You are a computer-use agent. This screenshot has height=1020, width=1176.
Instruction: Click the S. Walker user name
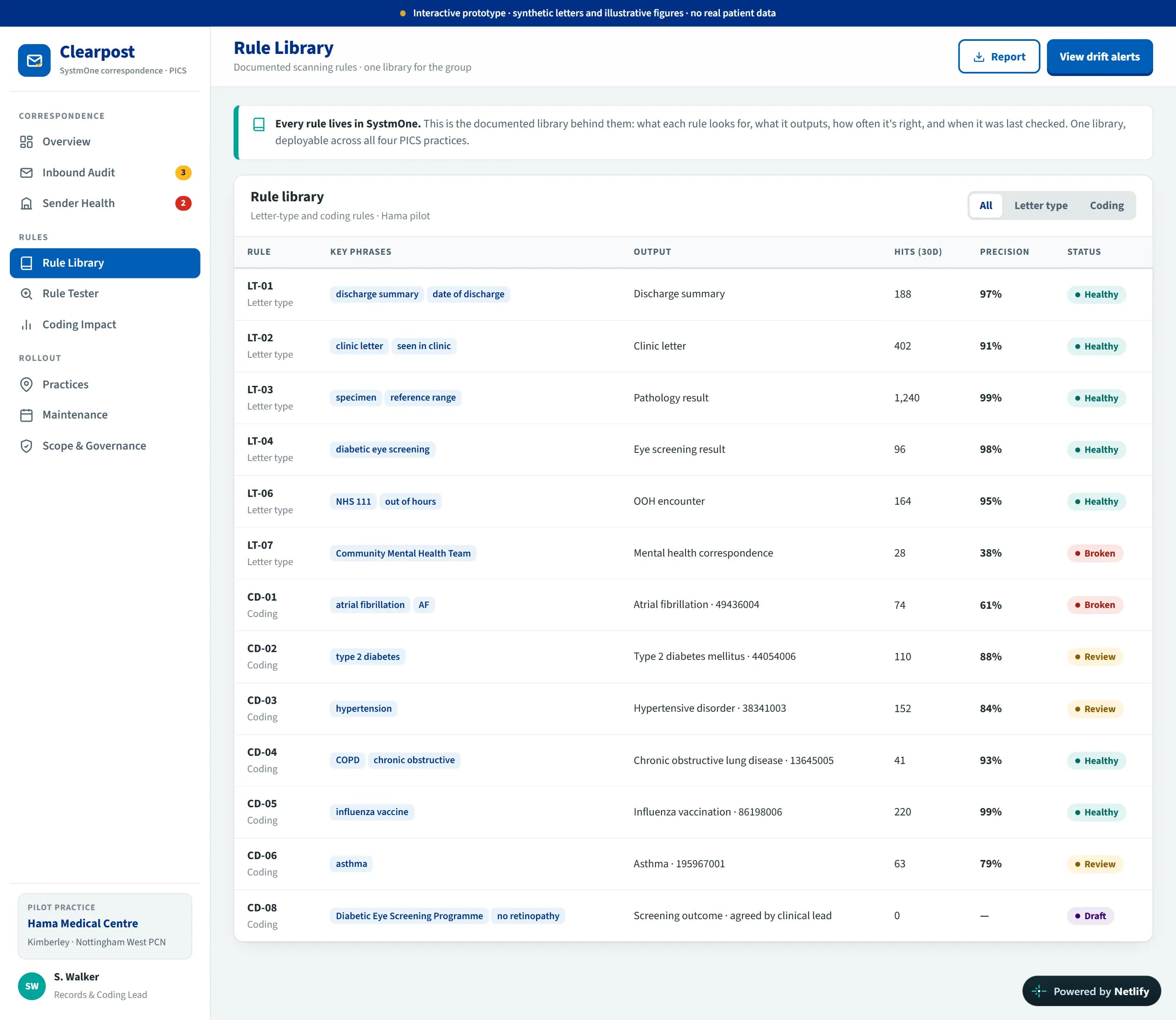(x=76, y=977)
